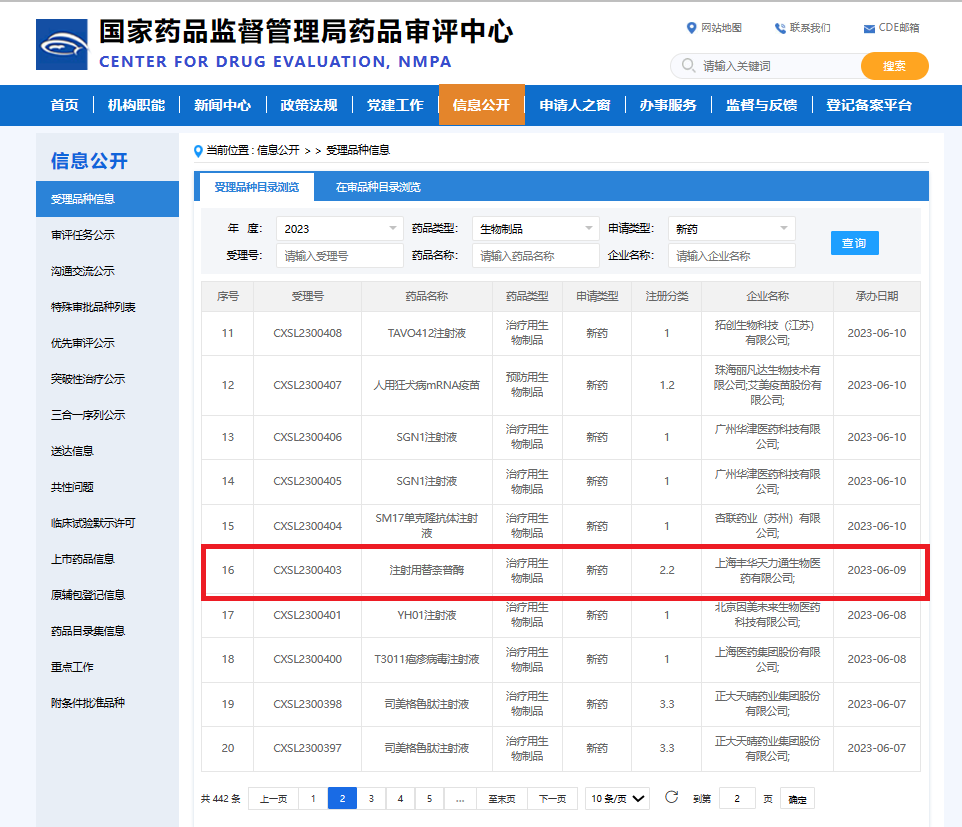The height and width of the screenshot is (827, 962).
Task: Open the 年度 year dropdown showing 2023
Action: [339, 228]
